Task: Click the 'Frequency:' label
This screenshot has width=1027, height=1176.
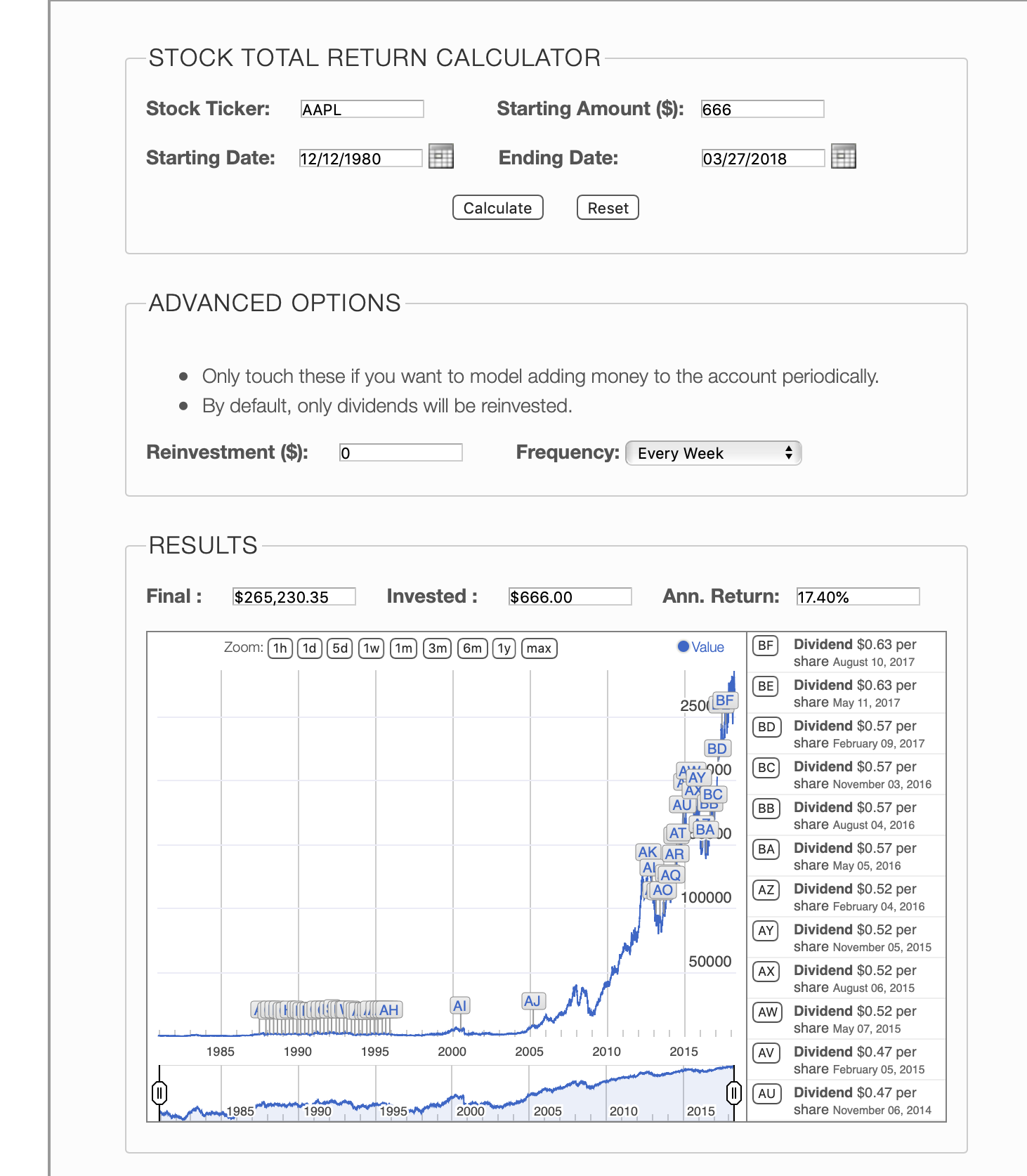Action: pyautogui.click(x=568, y=452)
